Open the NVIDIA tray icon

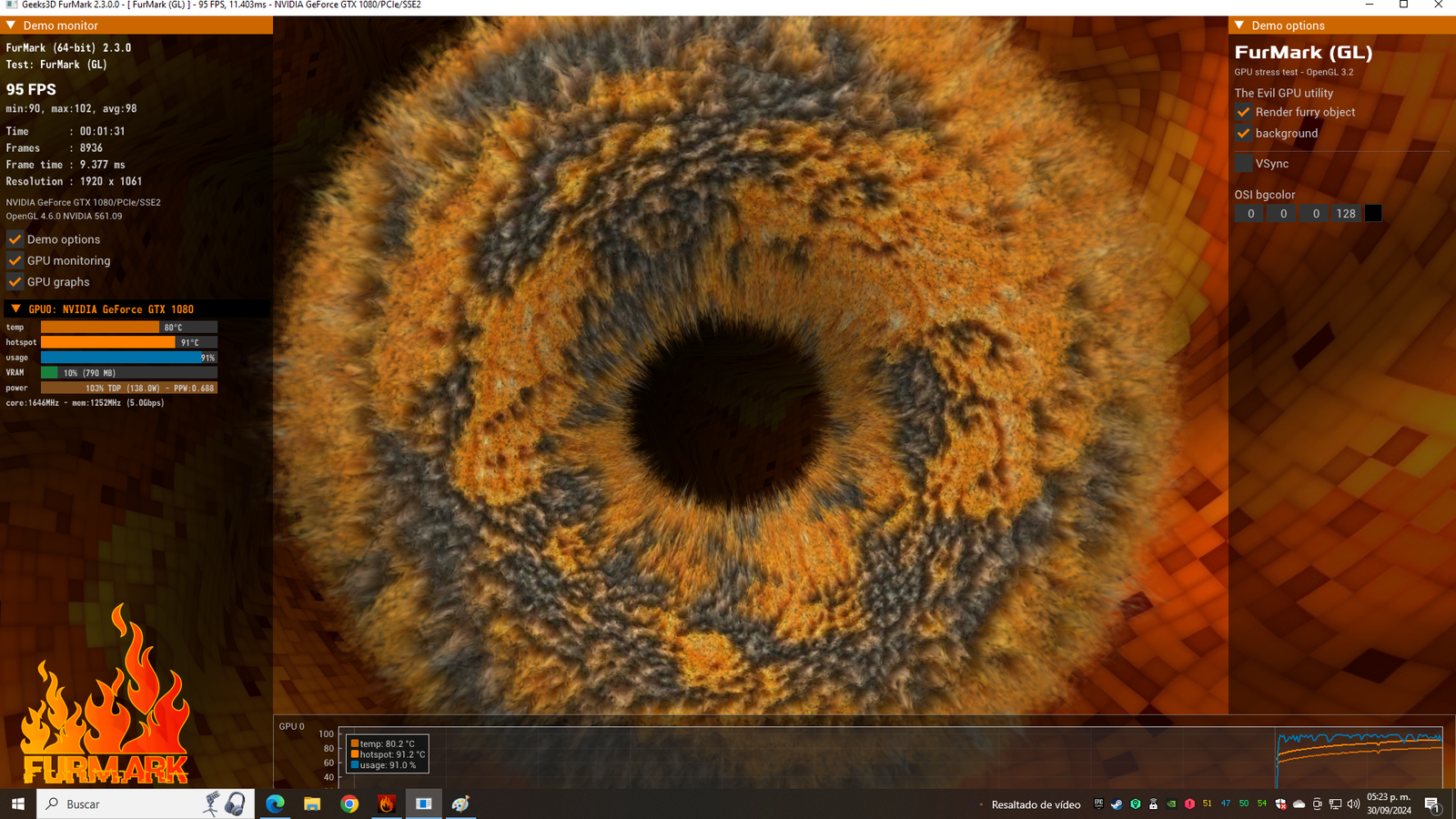click(x=1171, y=804)
